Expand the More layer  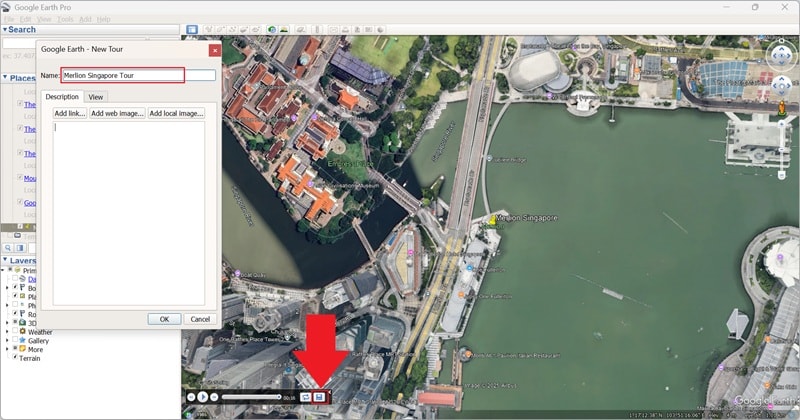[7, 349]
